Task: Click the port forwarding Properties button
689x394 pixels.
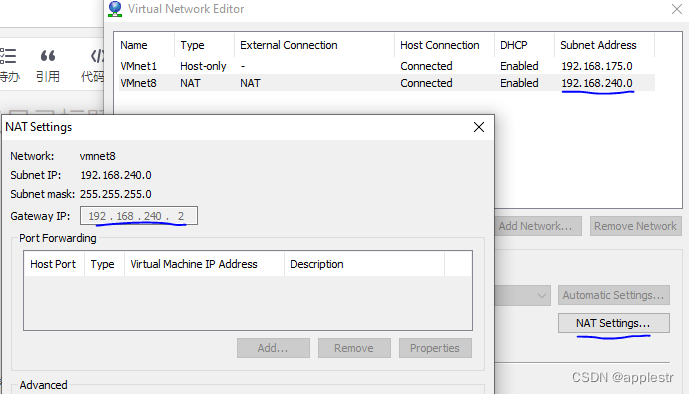Action: pyautogui.click(x=435, y=348)
